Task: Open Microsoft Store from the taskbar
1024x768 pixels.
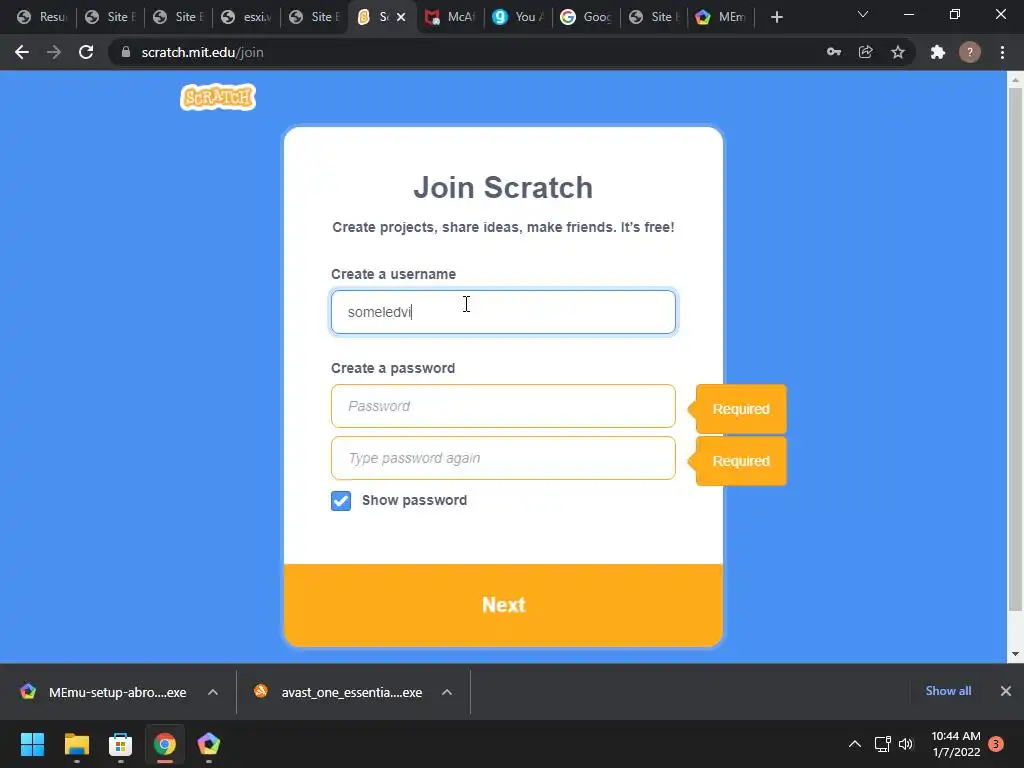Action: pos(120,744)
